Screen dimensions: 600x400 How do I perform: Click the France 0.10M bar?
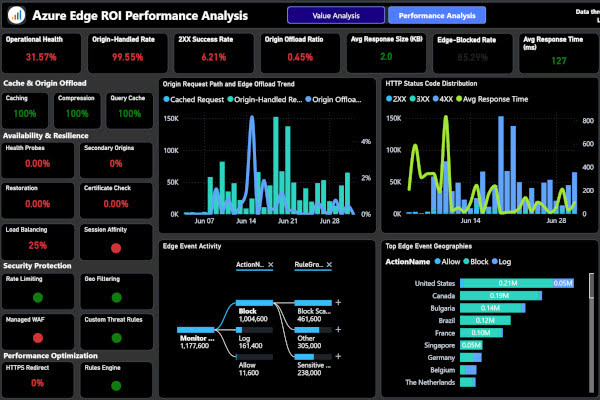(481, 333)
